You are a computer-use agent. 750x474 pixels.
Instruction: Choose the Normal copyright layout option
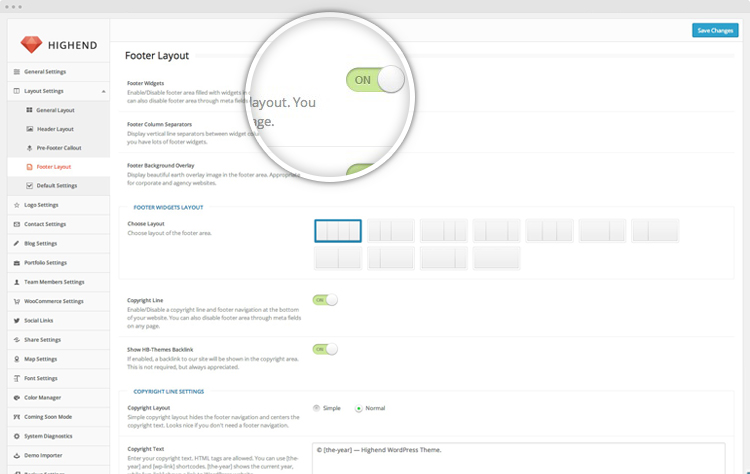(x=359, y=408)
